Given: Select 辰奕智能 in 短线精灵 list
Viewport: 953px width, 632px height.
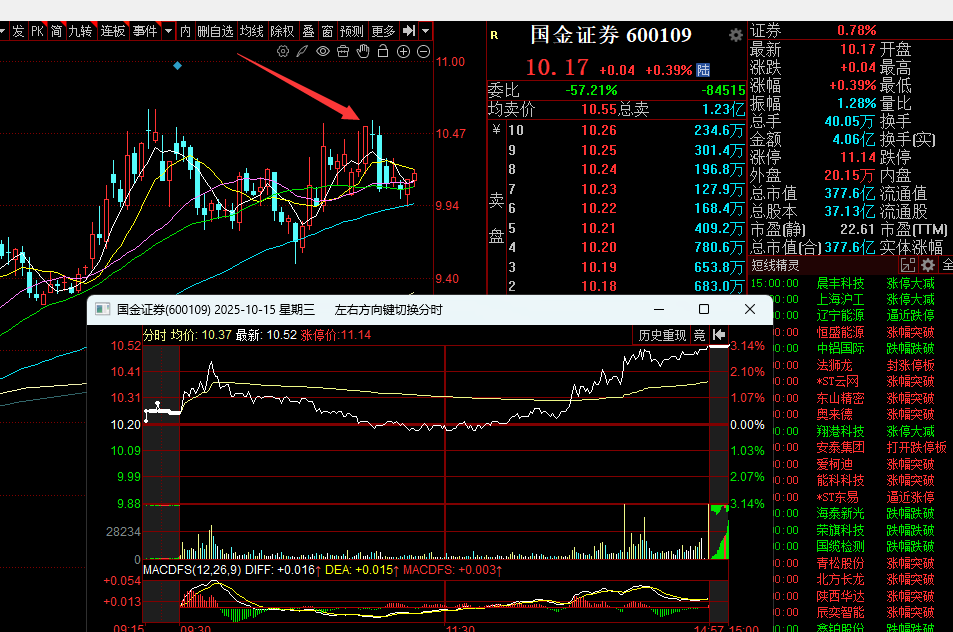Looking at the screenshot, I should point(841,612).
